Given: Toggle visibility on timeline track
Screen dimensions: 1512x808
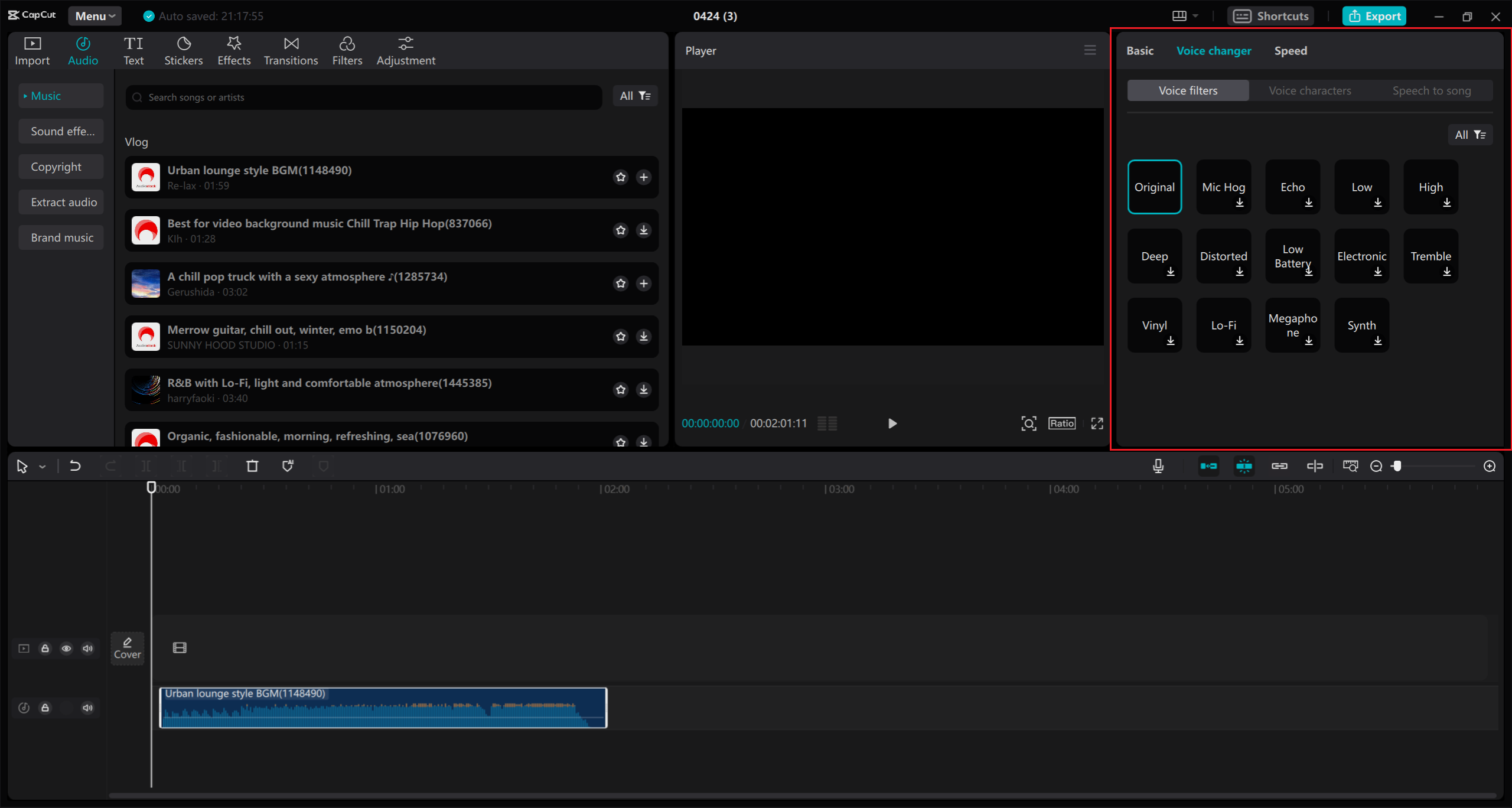Looking at the screenshot, I should [66, 648].
